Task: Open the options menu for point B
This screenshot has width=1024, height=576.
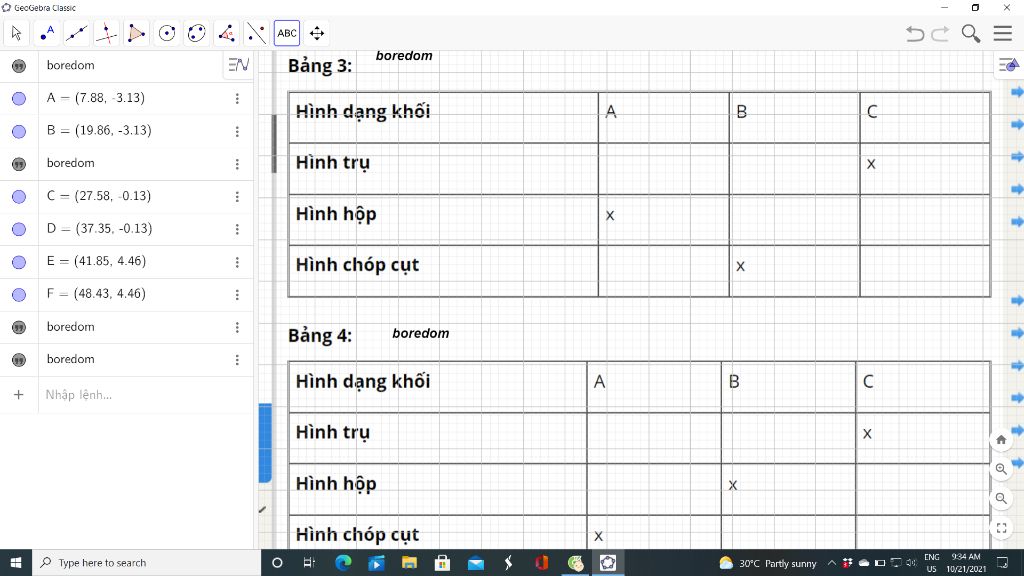Action: [237, 131]
